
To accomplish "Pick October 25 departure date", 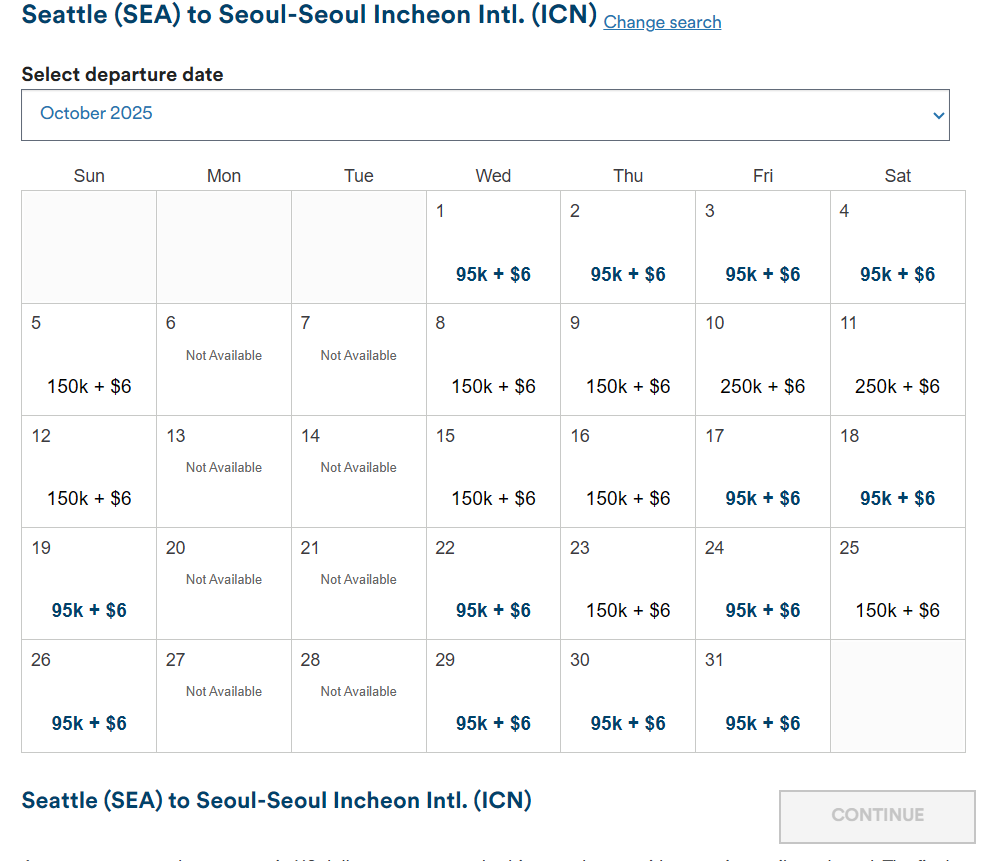I will pyautogui.click(x=898, y=610).
